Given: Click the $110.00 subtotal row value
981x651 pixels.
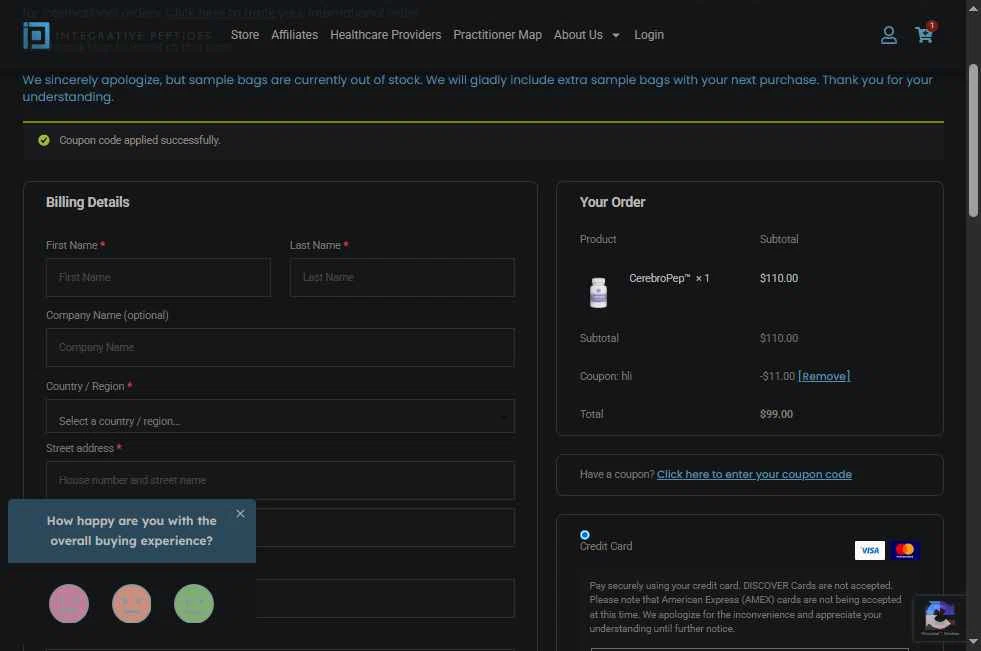Looking at the screenshot, I should click(778, 338).
